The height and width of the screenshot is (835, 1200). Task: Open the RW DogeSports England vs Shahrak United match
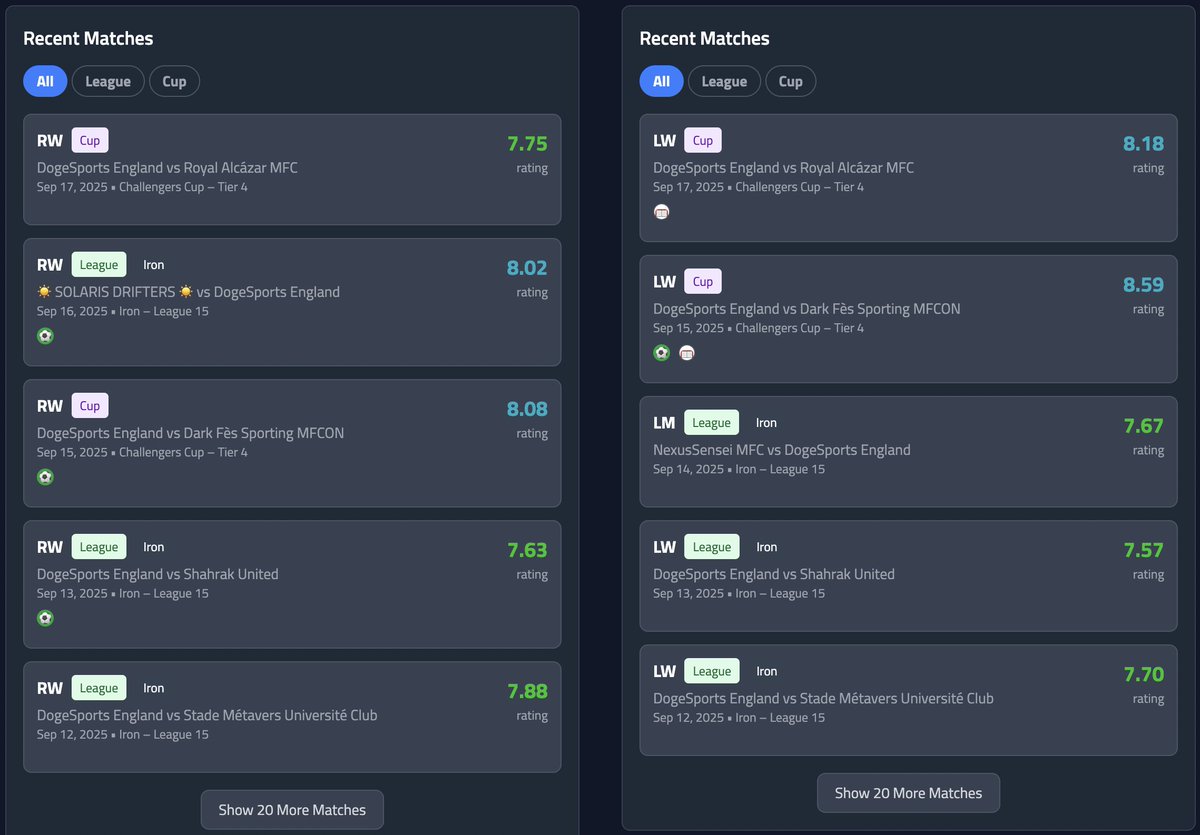pyautogui.click(x=292, y=584)
